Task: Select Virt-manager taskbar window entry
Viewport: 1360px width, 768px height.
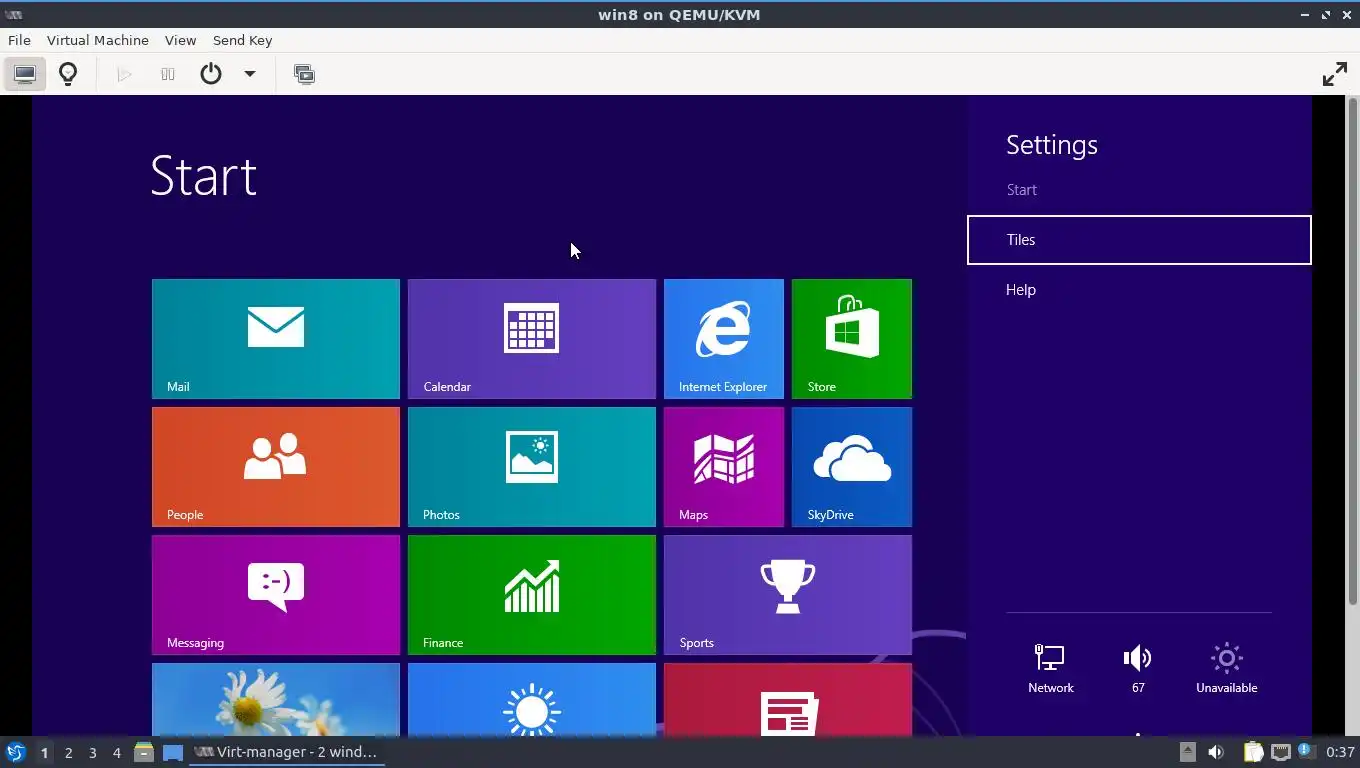Action: click(x=287, y=752)
